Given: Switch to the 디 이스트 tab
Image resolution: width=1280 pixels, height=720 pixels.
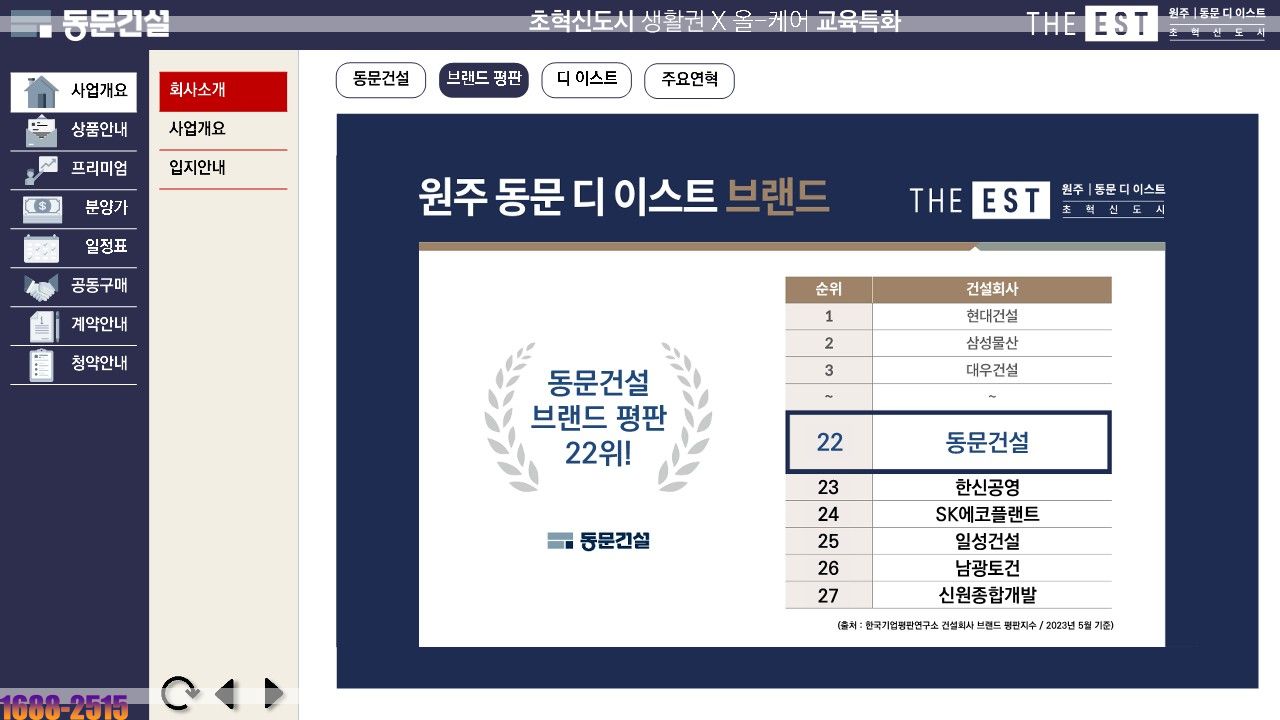Looking at the screenshot, I should click(x=587, y=80).
